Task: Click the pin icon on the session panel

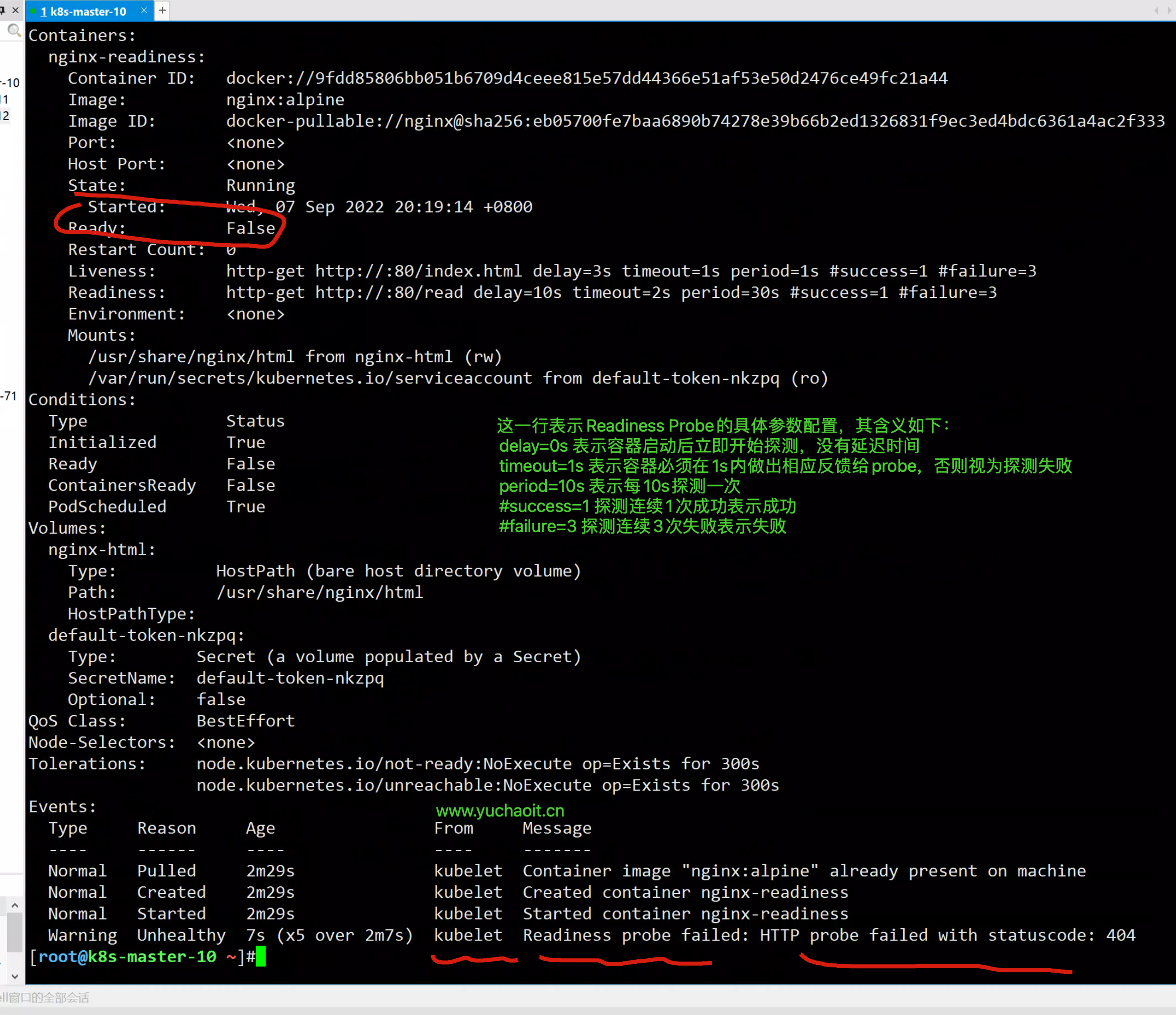Action: click(3, 10)
